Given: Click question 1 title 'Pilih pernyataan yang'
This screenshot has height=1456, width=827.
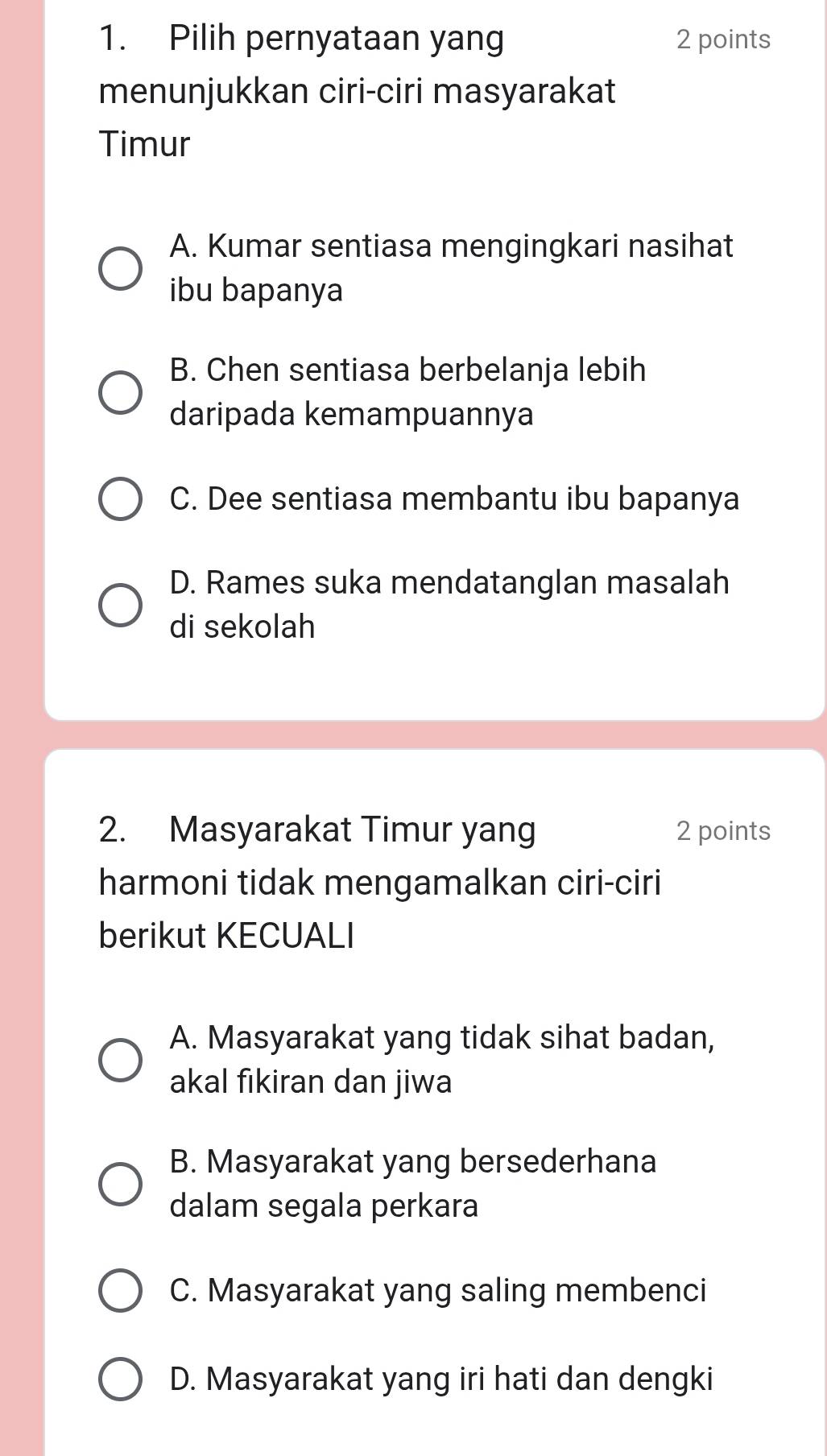Looking at the screenshot, I should (337, 39).
